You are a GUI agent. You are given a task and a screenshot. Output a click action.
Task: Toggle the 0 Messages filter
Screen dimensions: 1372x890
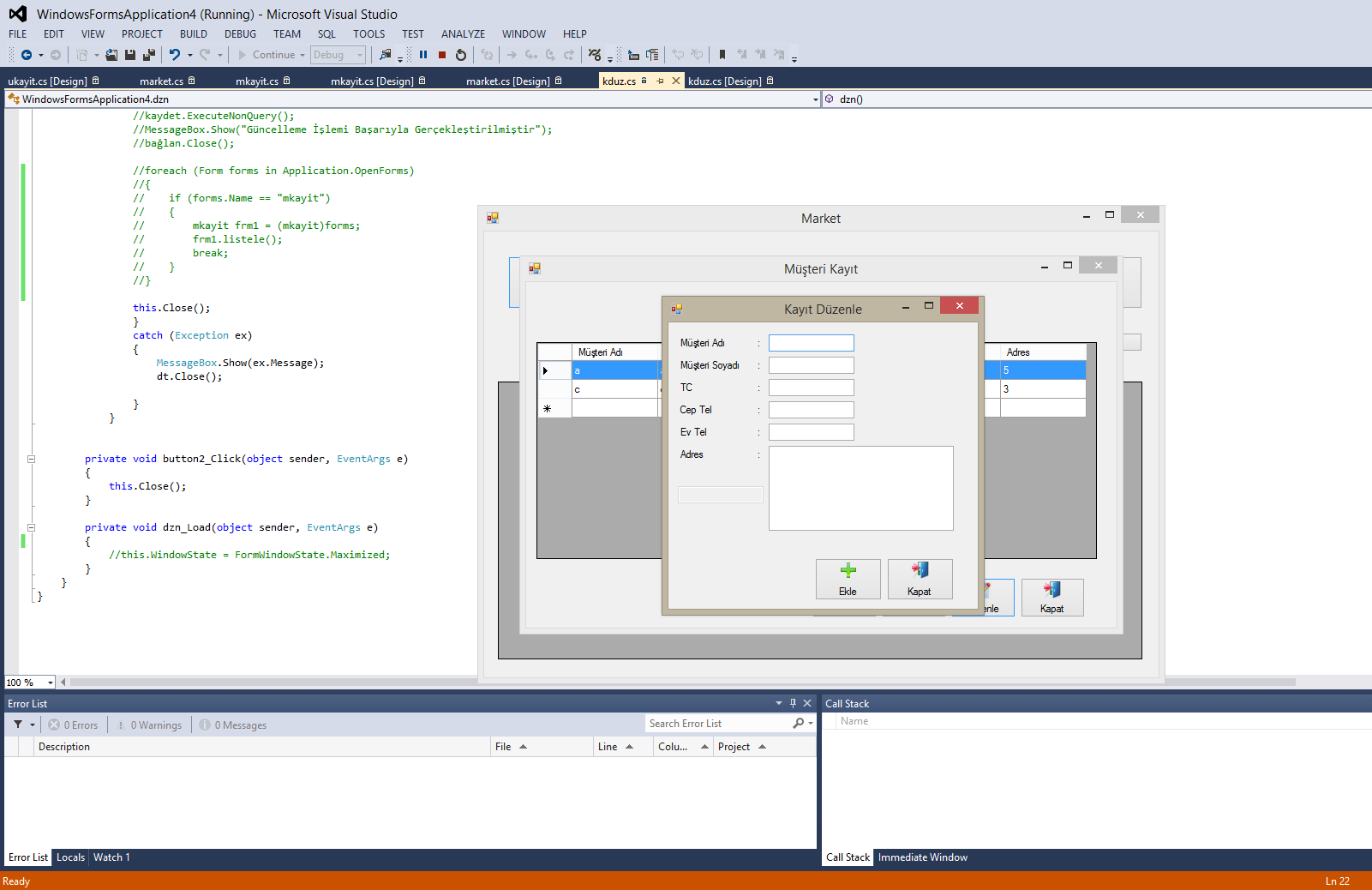233,725
